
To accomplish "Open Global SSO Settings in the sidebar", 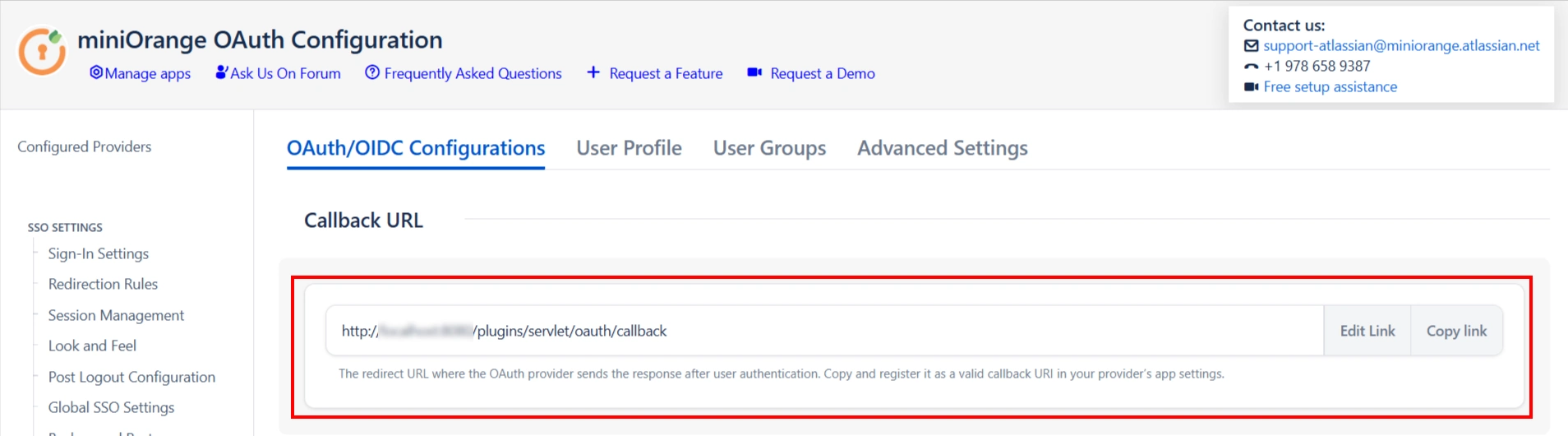I will 111,407.
